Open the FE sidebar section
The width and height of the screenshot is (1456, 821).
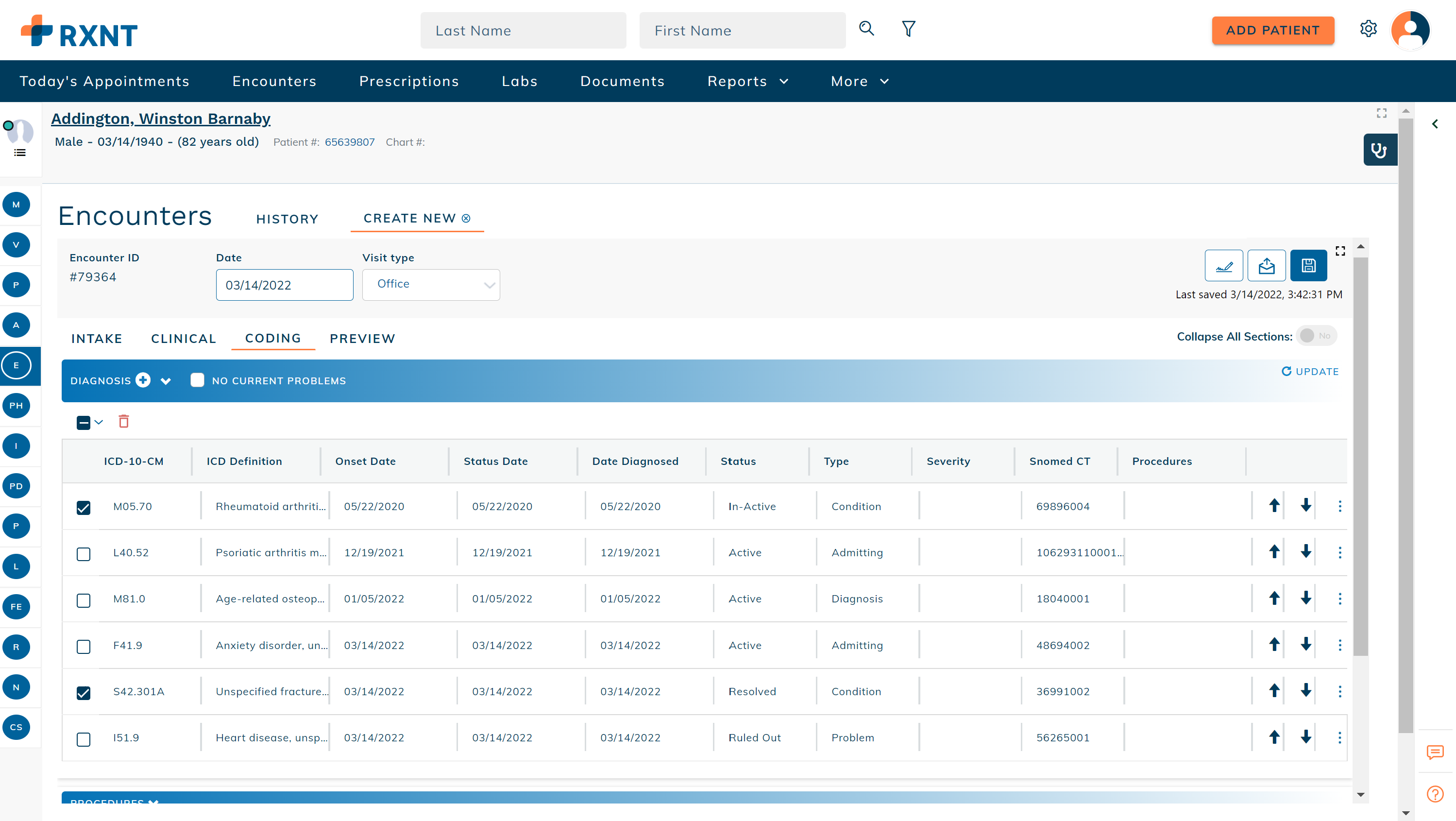point(16,607)
